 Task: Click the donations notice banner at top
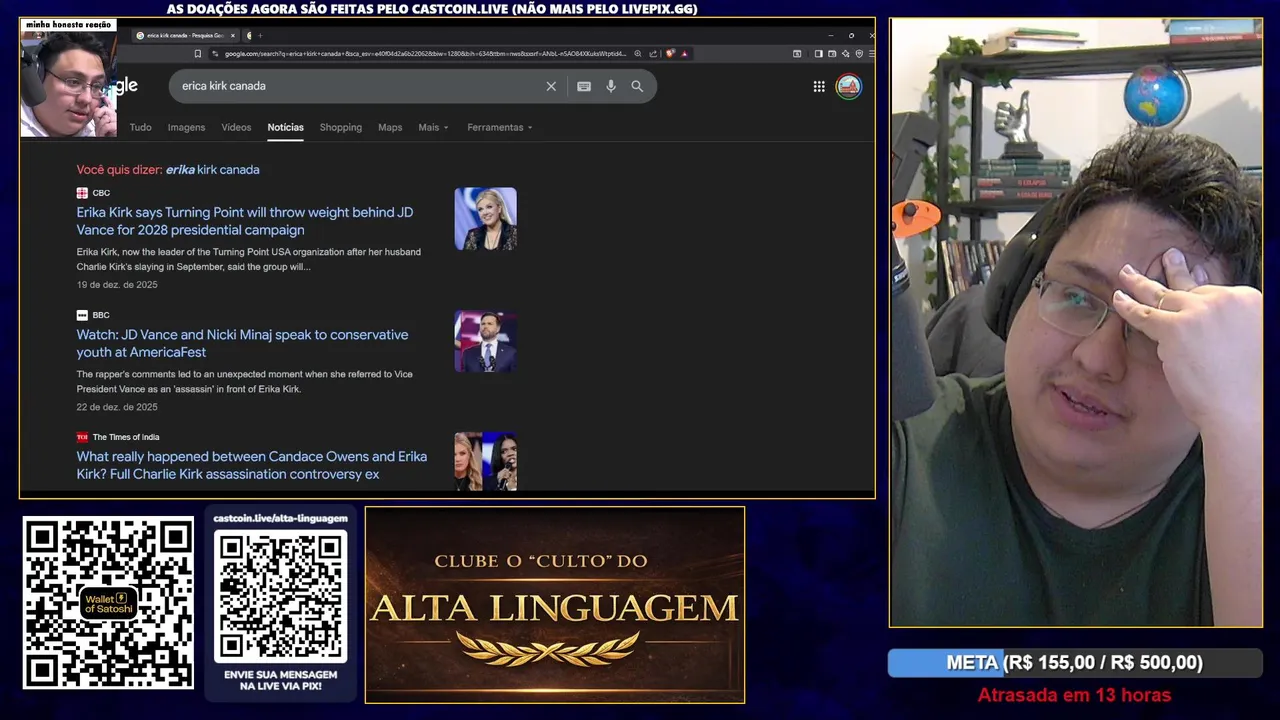pos(432,9)
